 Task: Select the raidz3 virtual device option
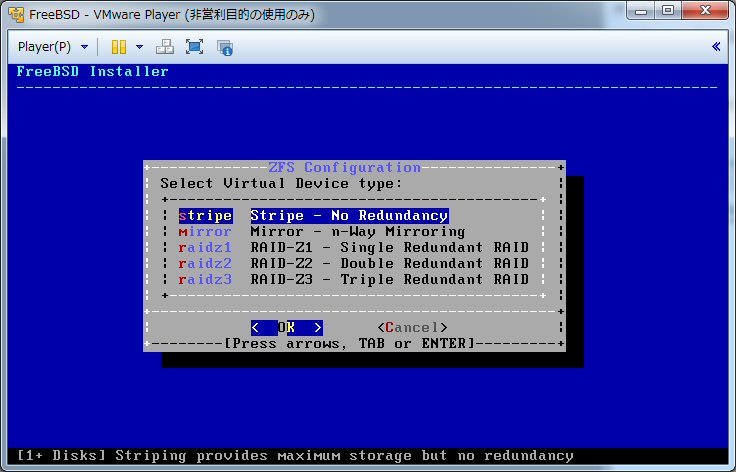(205, 279)
